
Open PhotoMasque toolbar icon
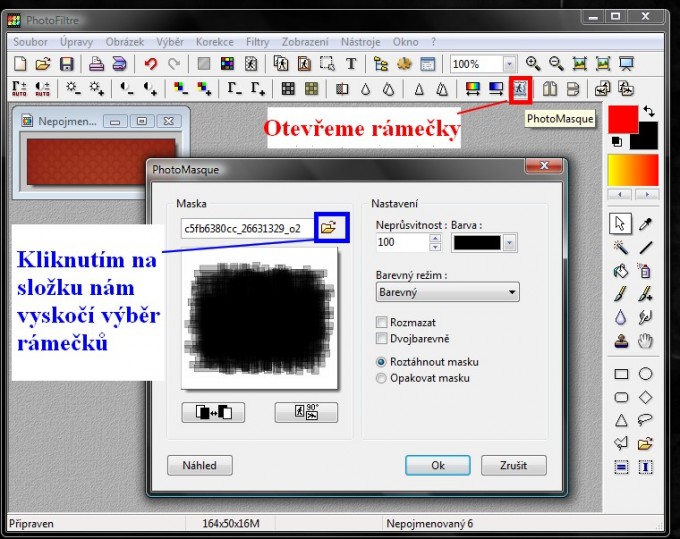pyautogui.click(x=520, y=89)
